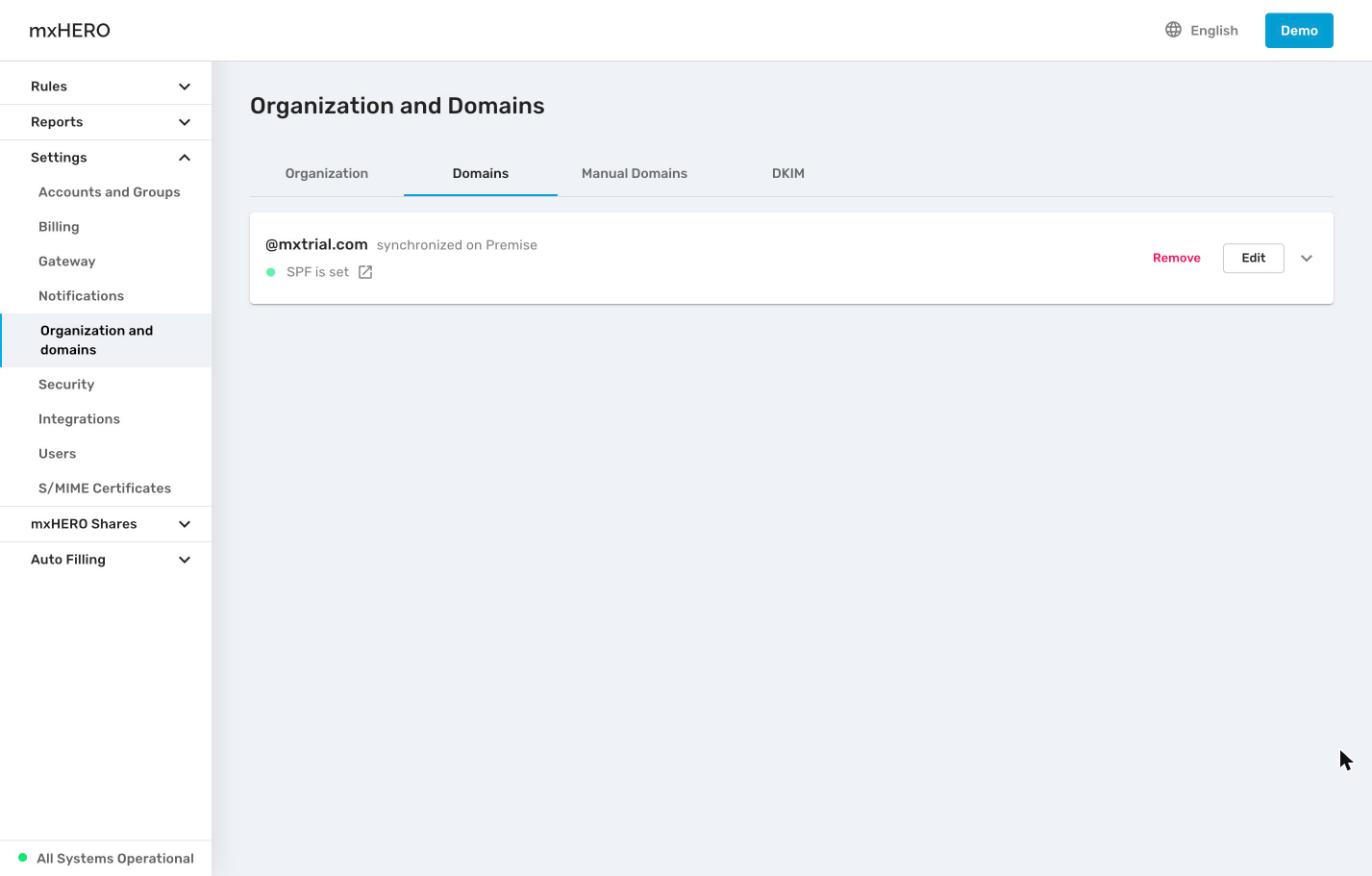Click the 'Organization and Domains' page heading
The image size is (1372, 876).
coord(397,106)
